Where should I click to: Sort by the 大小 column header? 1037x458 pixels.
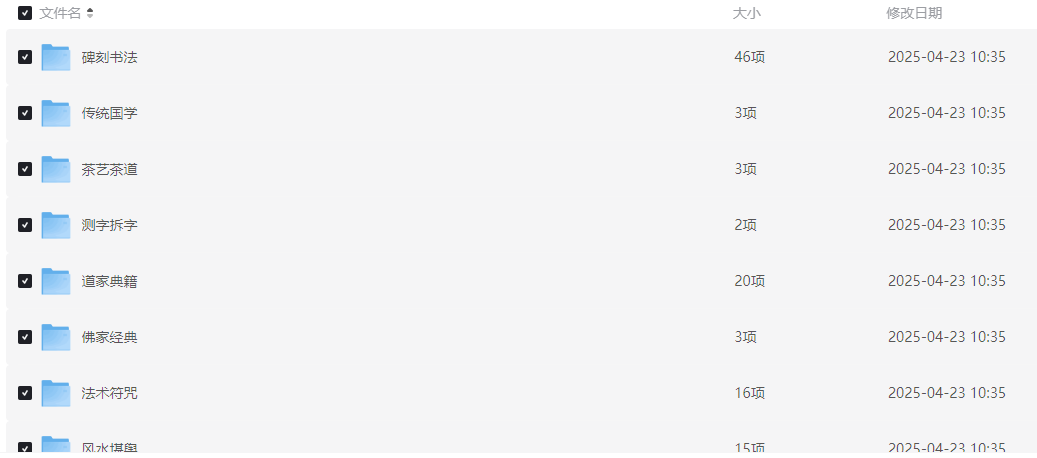(x=747, y=13)
